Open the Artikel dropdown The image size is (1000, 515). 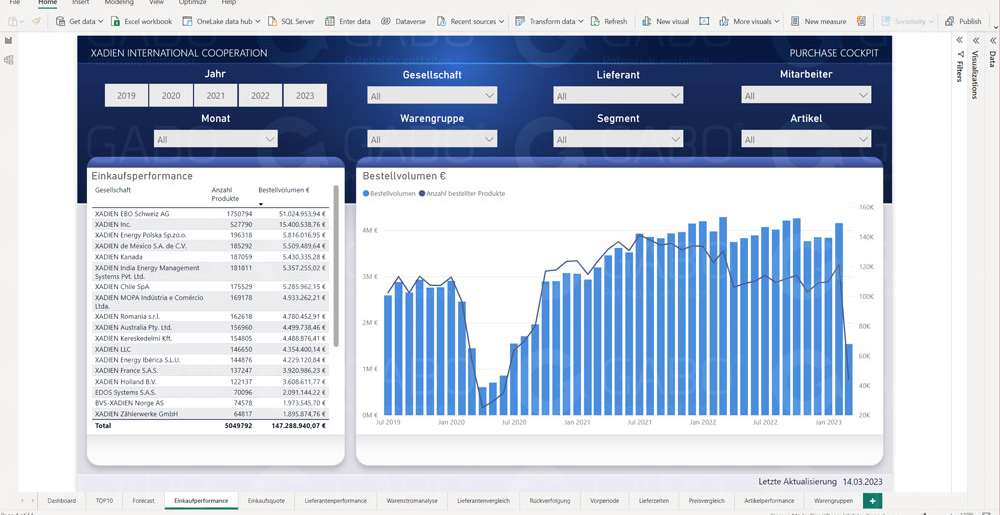[806, 139]
